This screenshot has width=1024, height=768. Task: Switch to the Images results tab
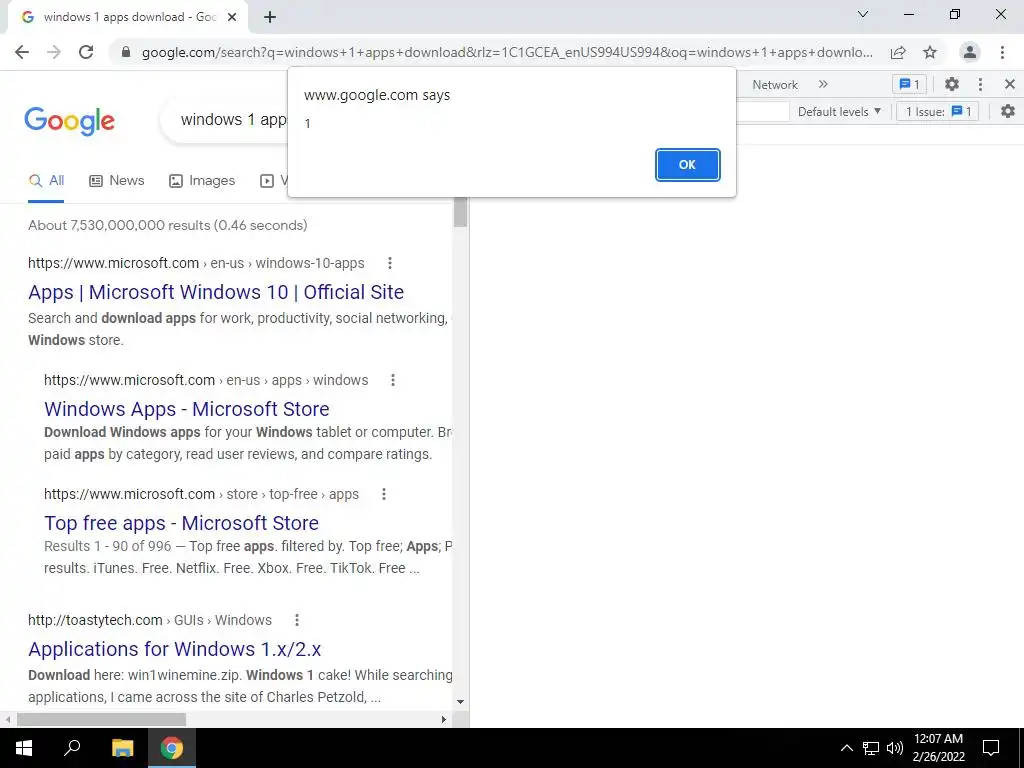click(x=202, y=181)
